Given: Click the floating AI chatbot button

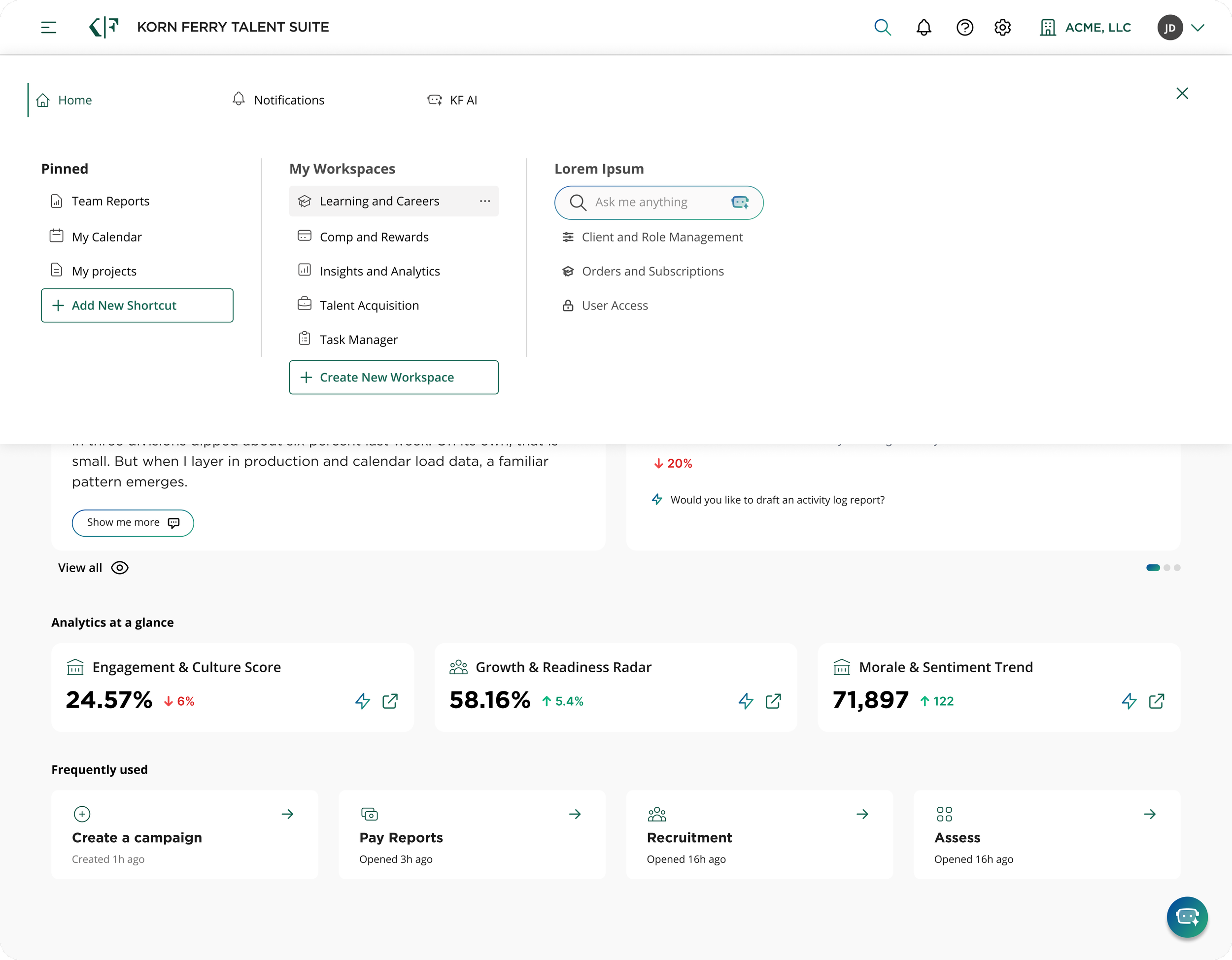Looking at the screenshot, I should coord(1187,917).
